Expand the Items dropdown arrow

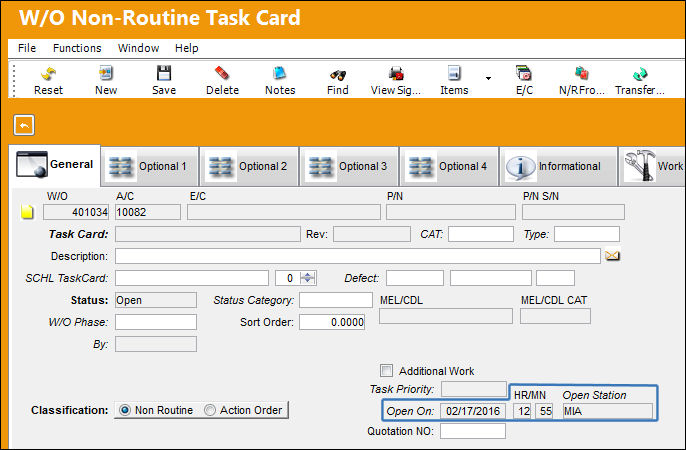point(488,78)
